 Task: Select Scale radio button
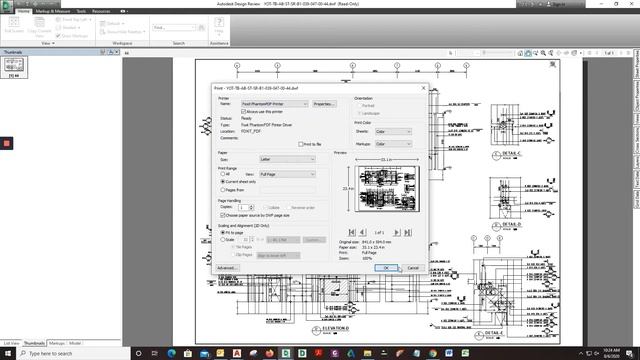tap(223, 240)
